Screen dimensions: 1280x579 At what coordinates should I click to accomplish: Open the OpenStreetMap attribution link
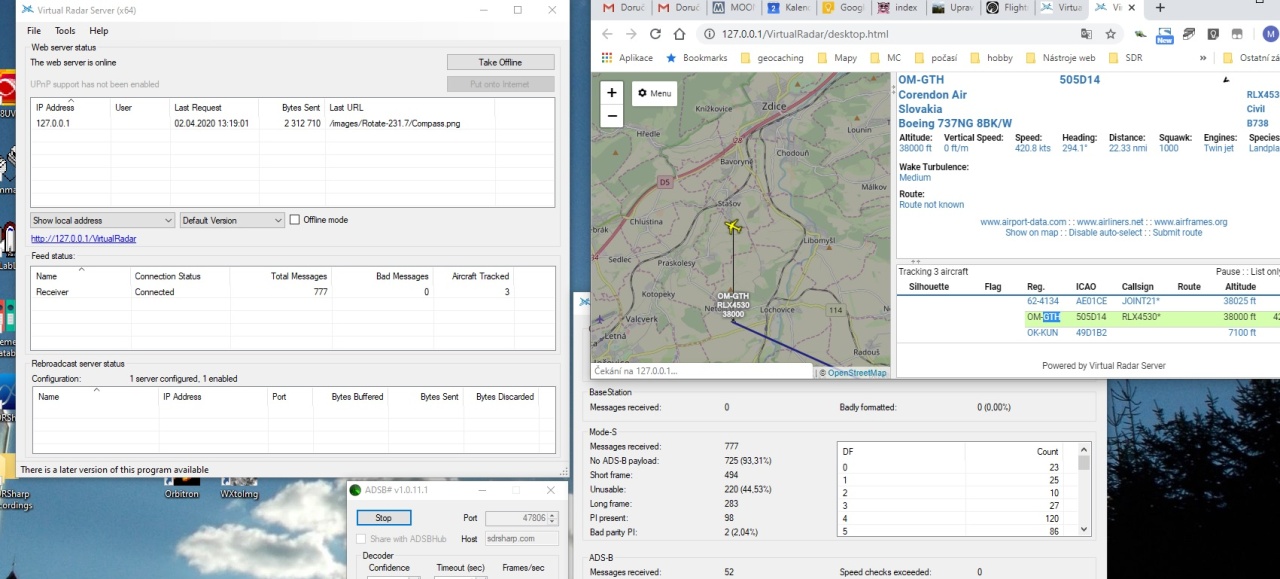(857, 373)
